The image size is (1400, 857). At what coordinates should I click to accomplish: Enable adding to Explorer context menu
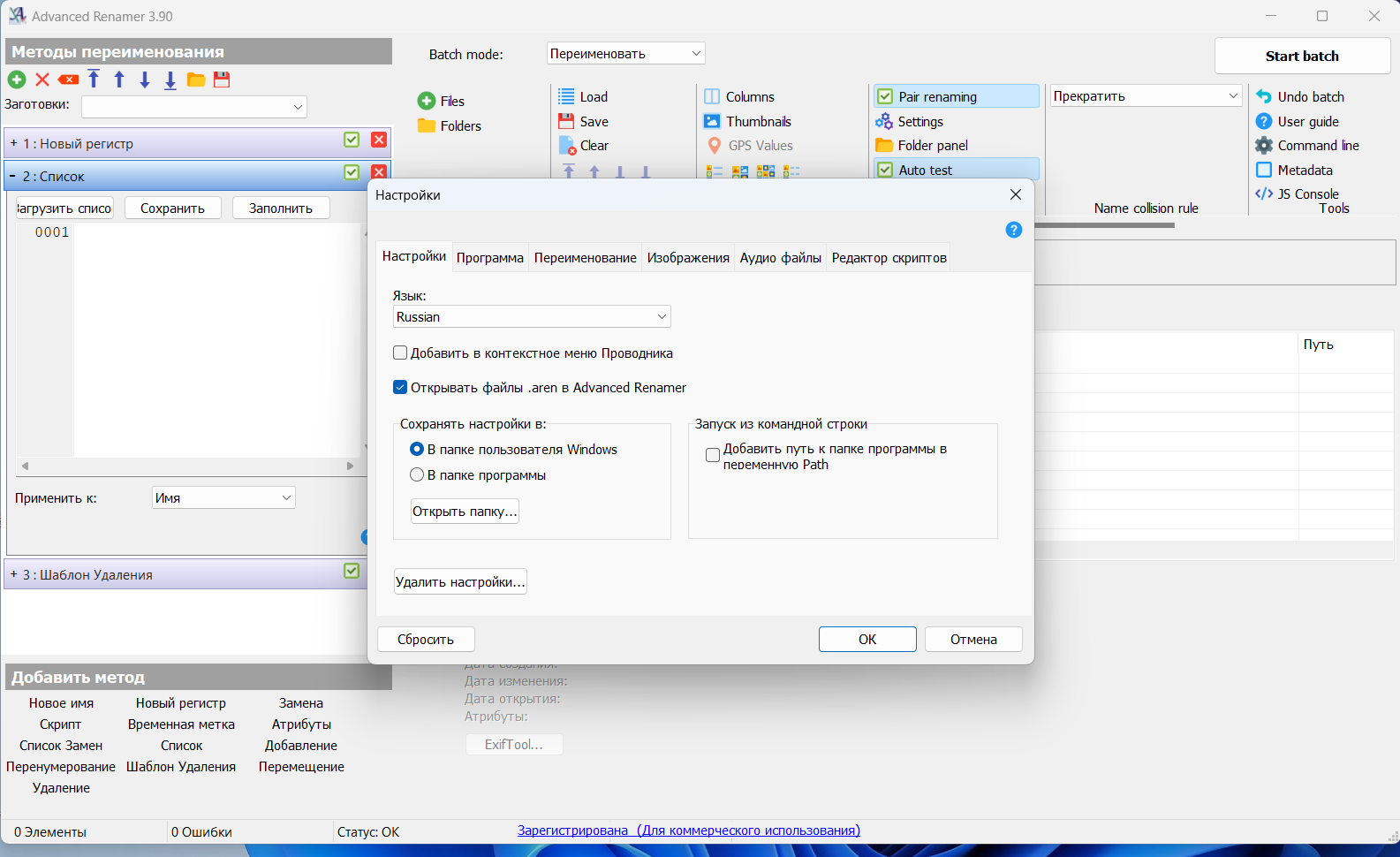[x=400, y=353]
